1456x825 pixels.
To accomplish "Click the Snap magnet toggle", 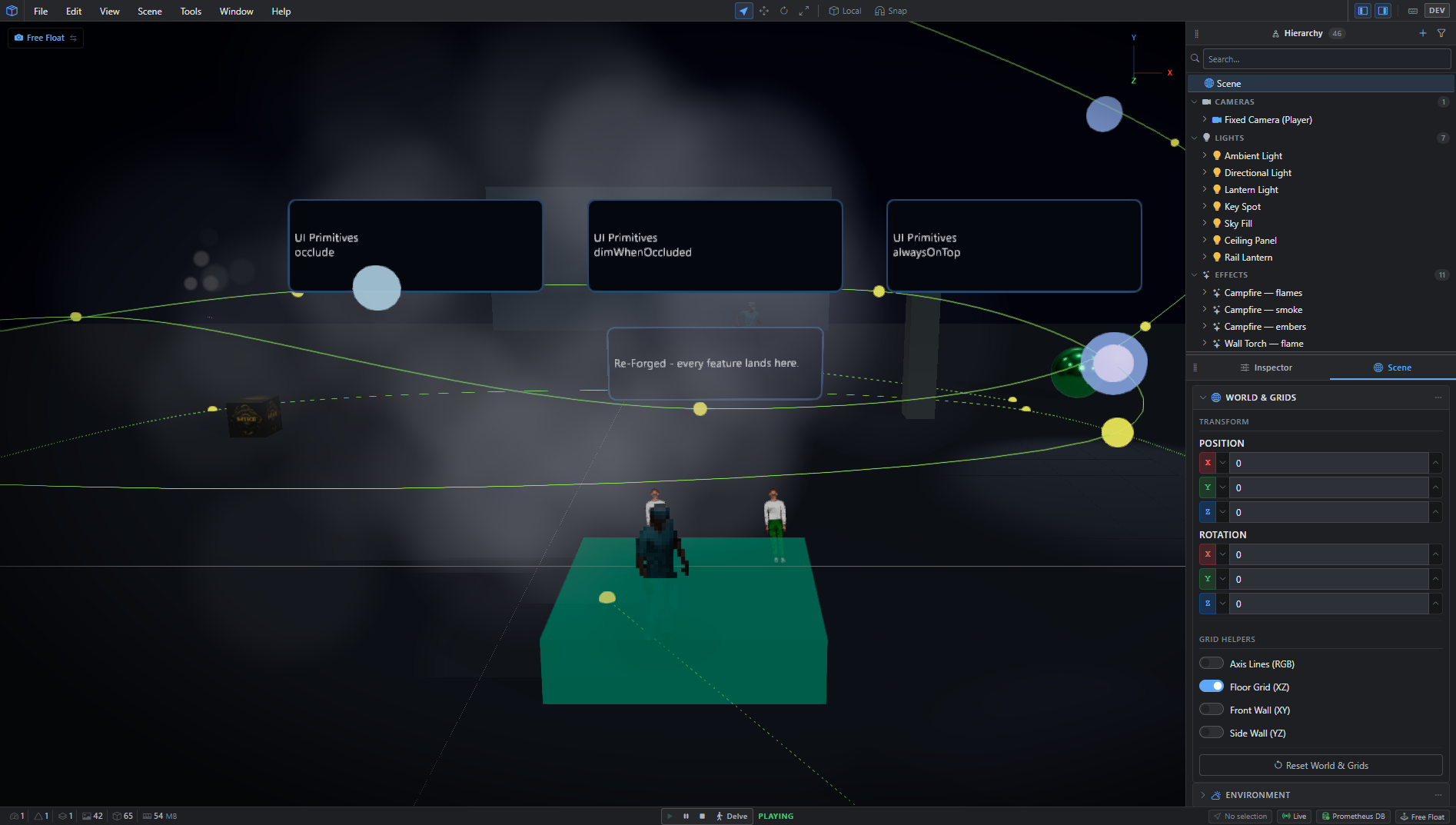I will [x=891, y=11].
